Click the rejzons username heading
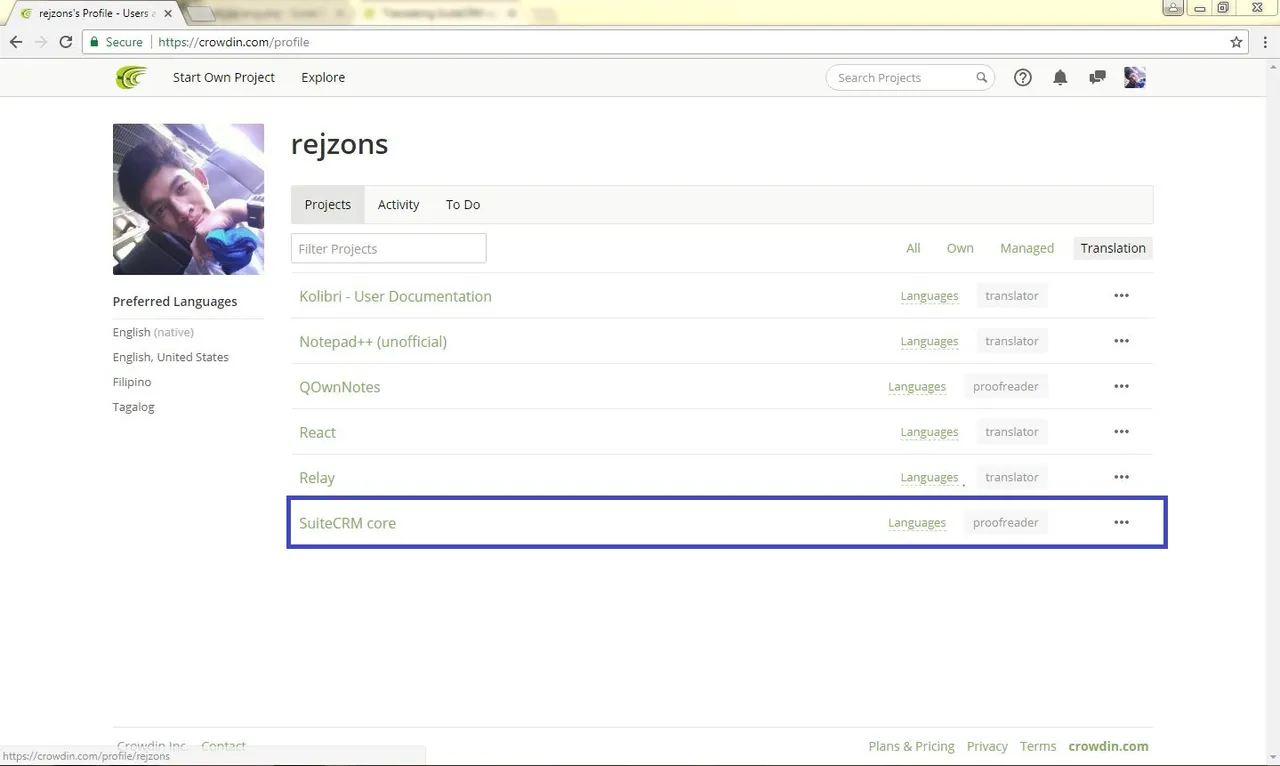 point(339,144)
